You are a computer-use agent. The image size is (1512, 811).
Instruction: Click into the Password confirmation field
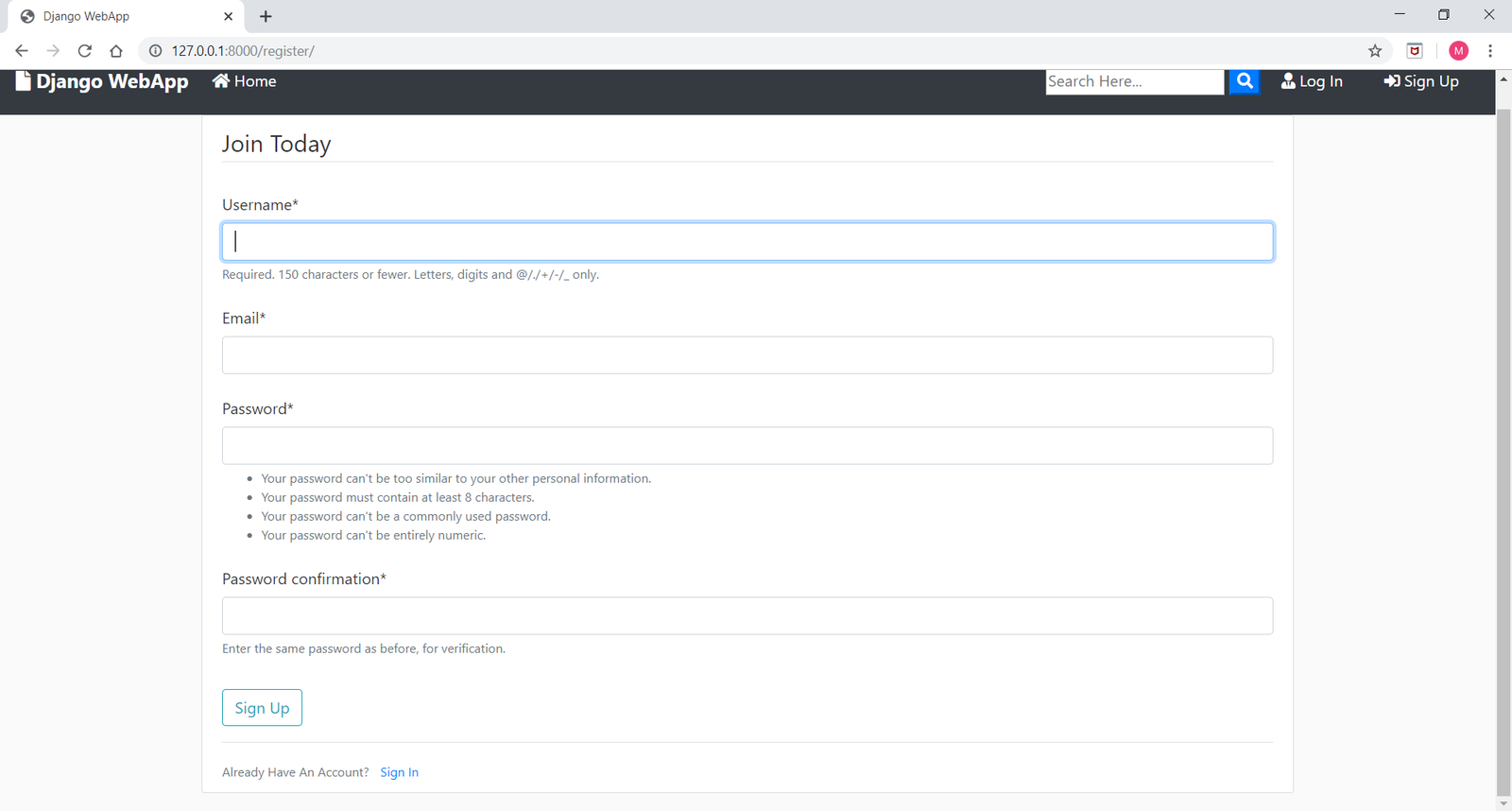[x=747, y=616]
